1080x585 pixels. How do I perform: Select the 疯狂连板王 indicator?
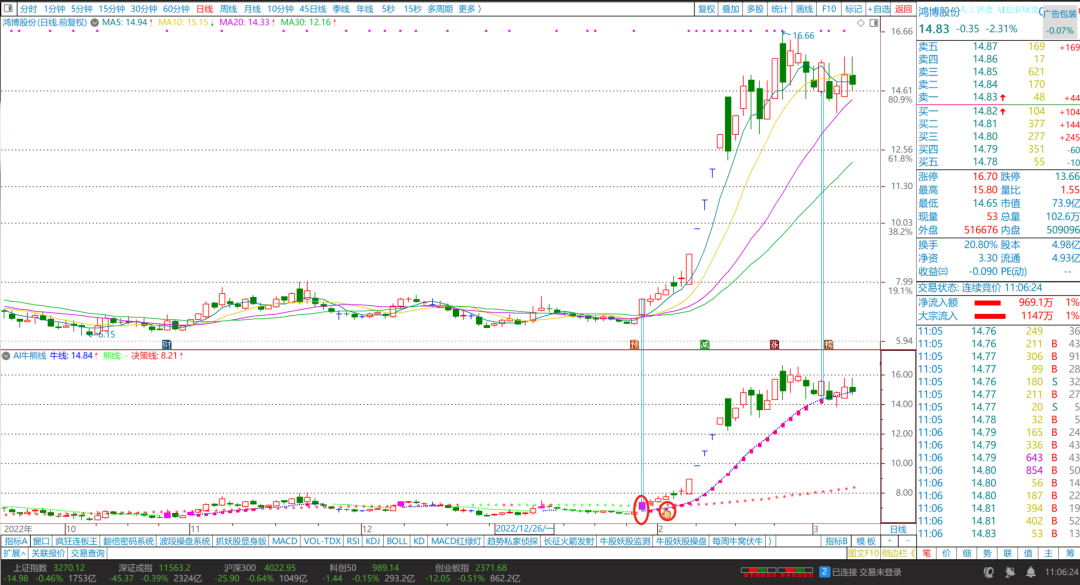pos(76,542)
